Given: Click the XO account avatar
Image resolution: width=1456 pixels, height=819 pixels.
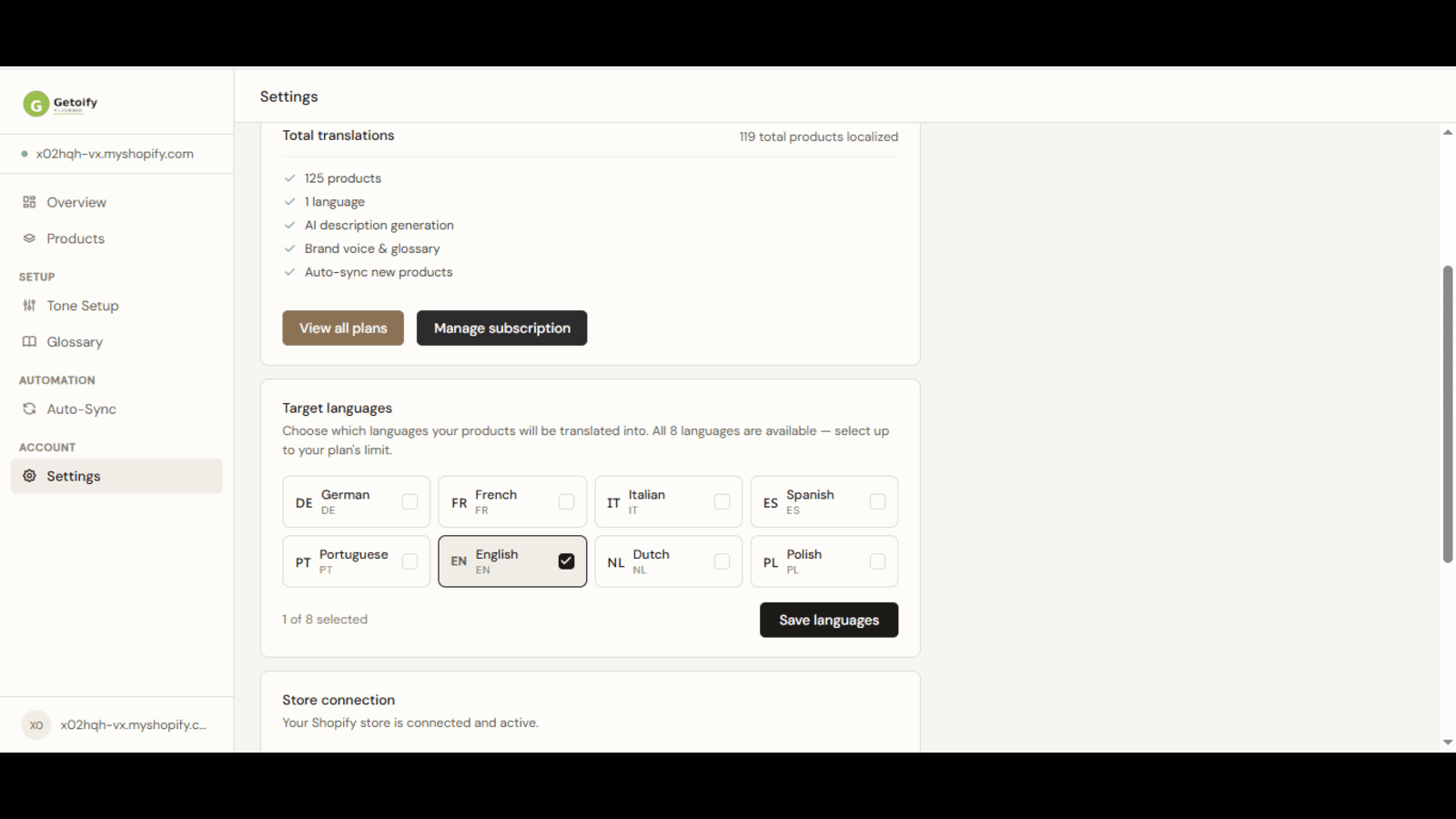Looking at the screenshot, I should click(35, 725).
